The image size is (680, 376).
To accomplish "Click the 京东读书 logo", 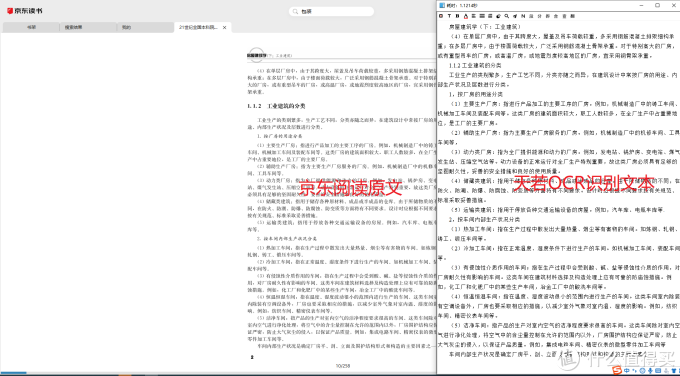I will click(x=25, y=11).
